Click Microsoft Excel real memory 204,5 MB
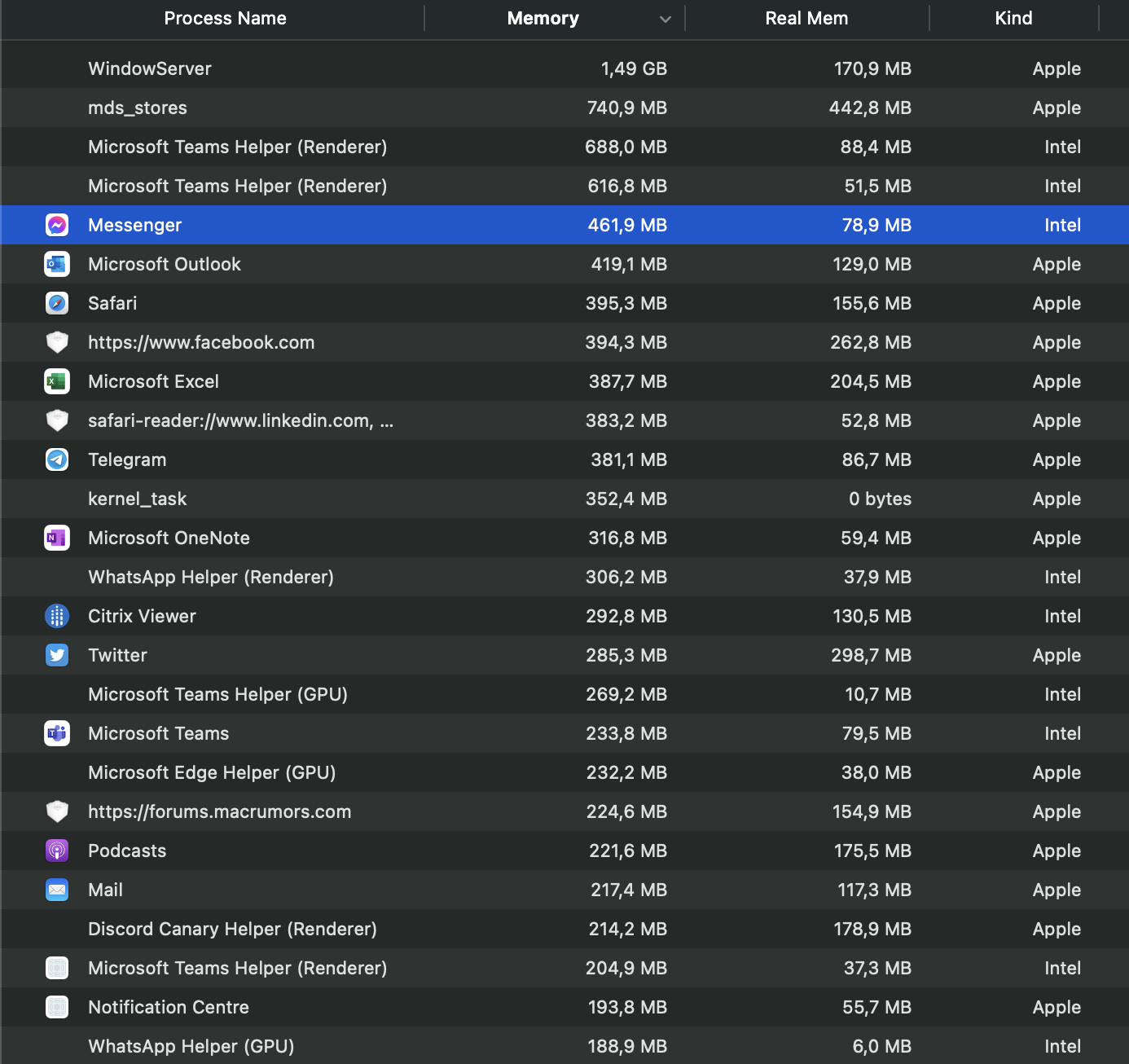 (x=871, y=381)
